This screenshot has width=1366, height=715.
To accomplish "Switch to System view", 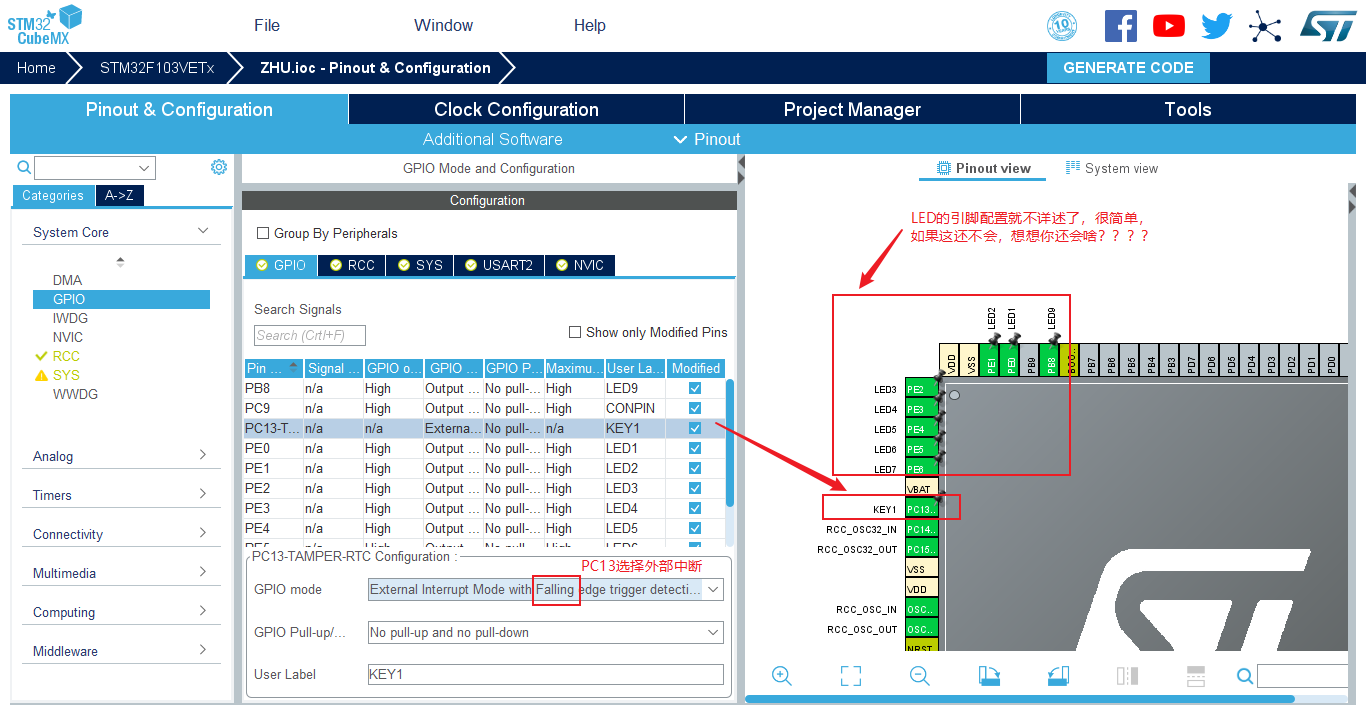I will pyautogui.click(x=1111, y=168).
